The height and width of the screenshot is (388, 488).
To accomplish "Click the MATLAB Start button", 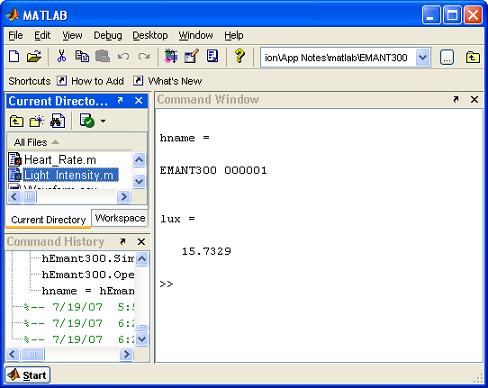I will 27,375.
